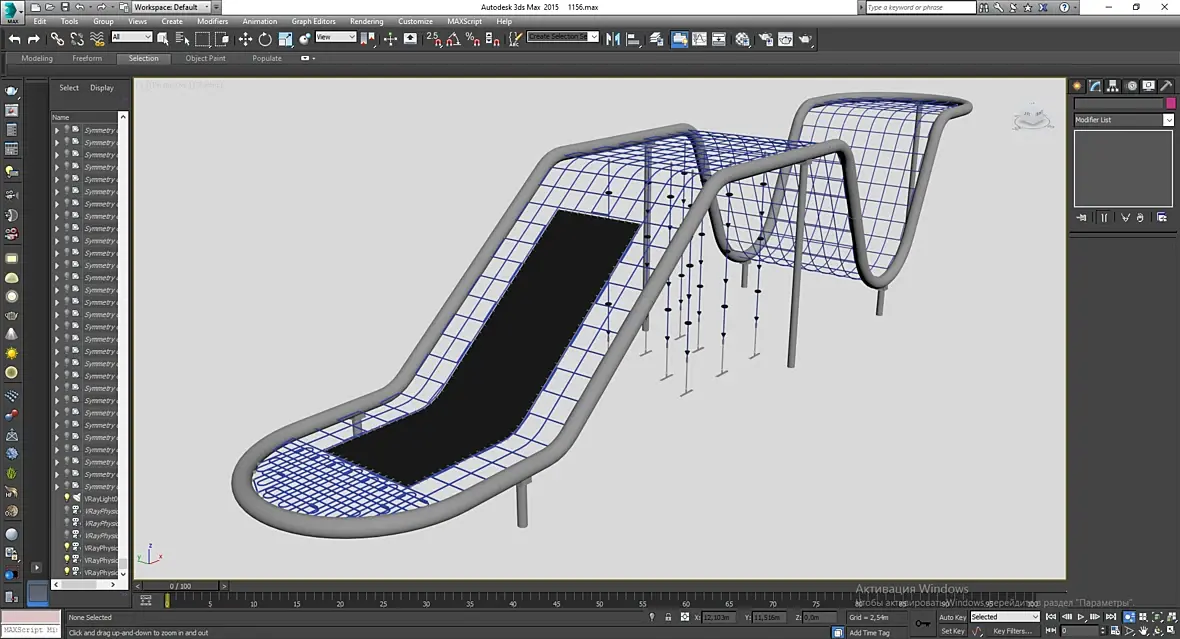Click the Undo arrow in main toolbar
This screenshot has width=1180, height=639.
14,39
